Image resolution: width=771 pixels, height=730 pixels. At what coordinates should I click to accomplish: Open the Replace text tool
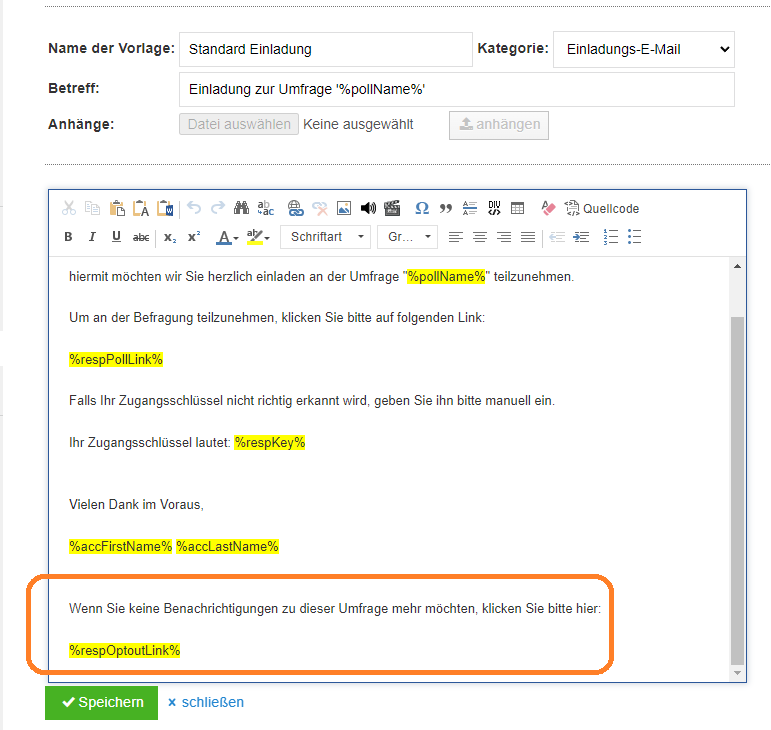(x=266, y=208)
